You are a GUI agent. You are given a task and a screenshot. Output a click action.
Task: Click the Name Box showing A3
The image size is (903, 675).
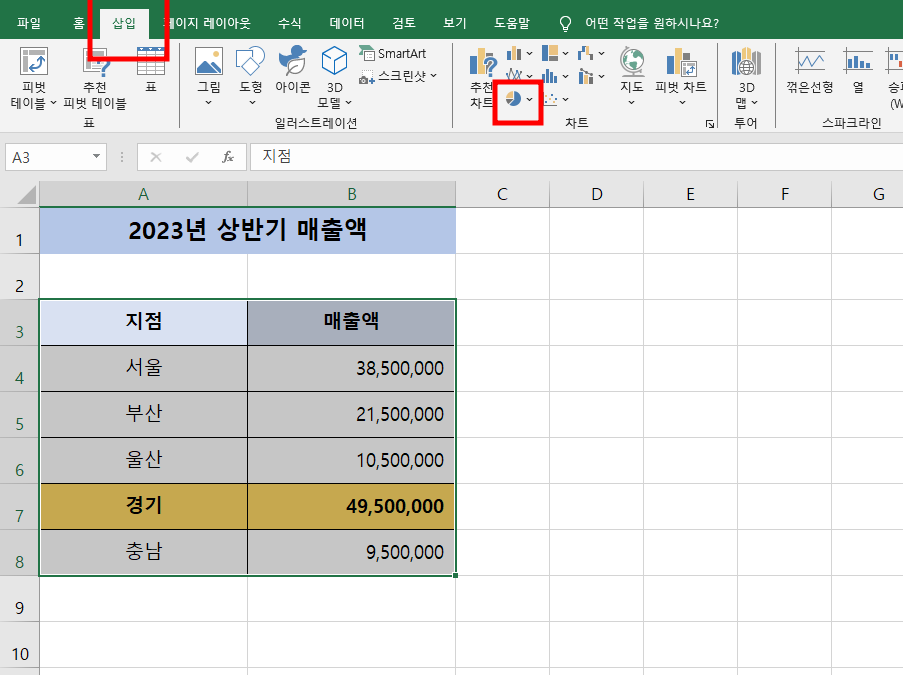[56, 157]
